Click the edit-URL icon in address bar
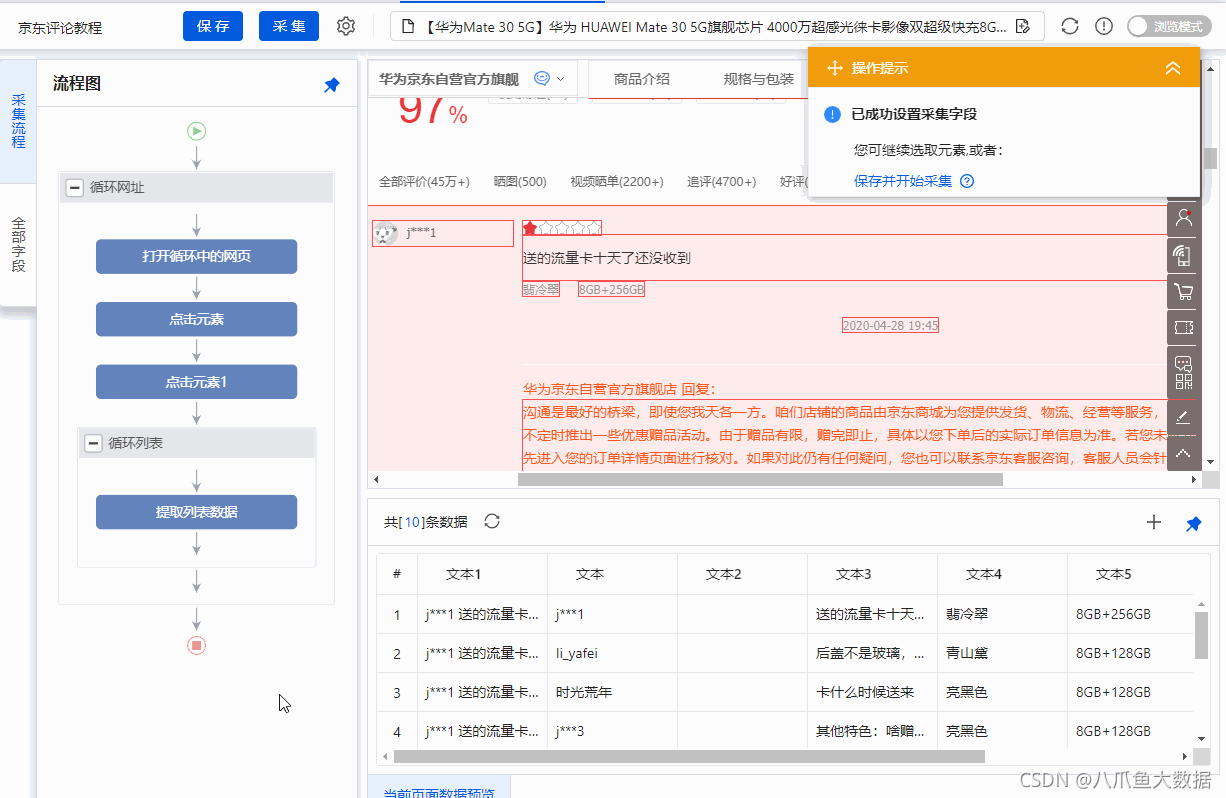This screenshot has height=798, width=1226. click(x=1022, y=26)
